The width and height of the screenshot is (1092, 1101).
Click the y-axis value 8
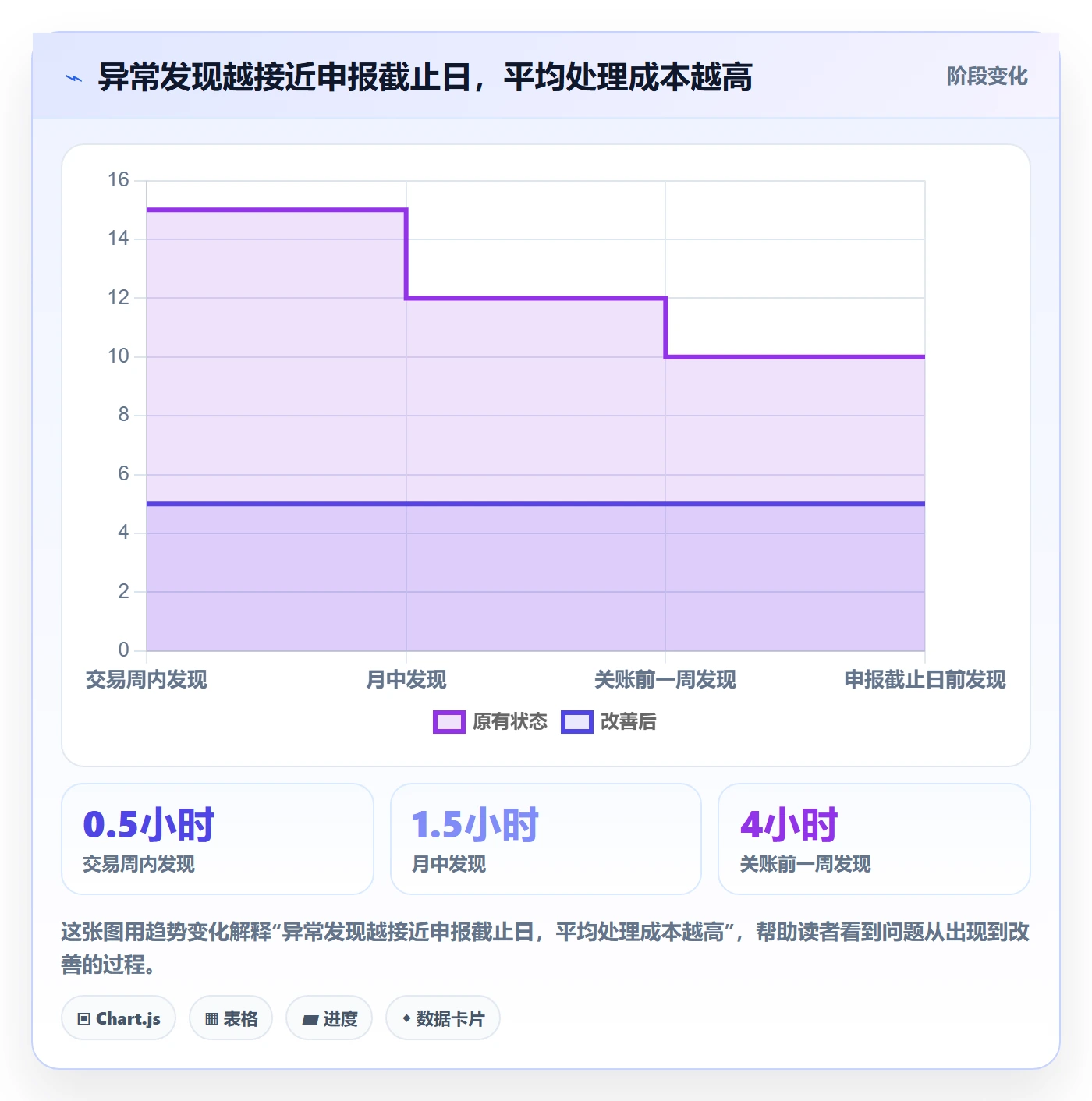point(124,415)
